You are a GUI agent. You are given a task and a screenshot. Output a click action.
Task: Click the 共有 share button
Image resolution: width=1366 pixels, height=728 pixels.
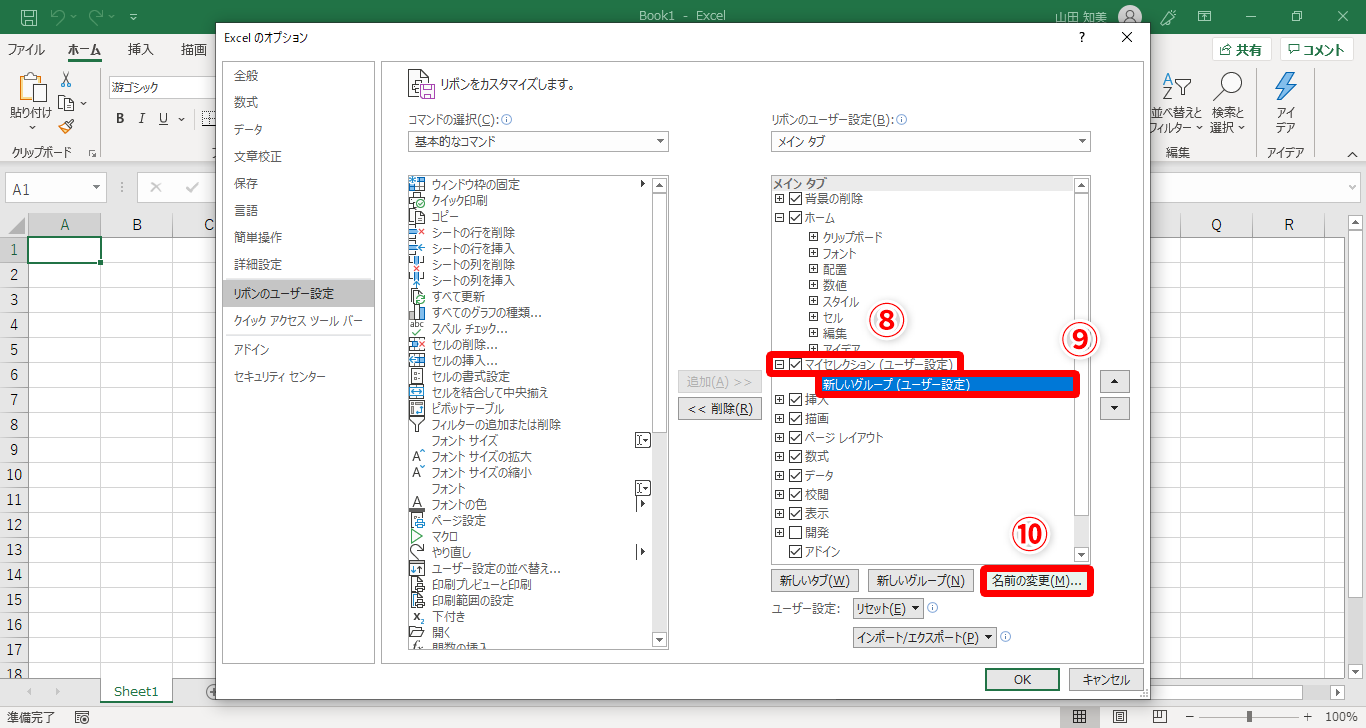pyautogui.click(x=1241, y=50)
